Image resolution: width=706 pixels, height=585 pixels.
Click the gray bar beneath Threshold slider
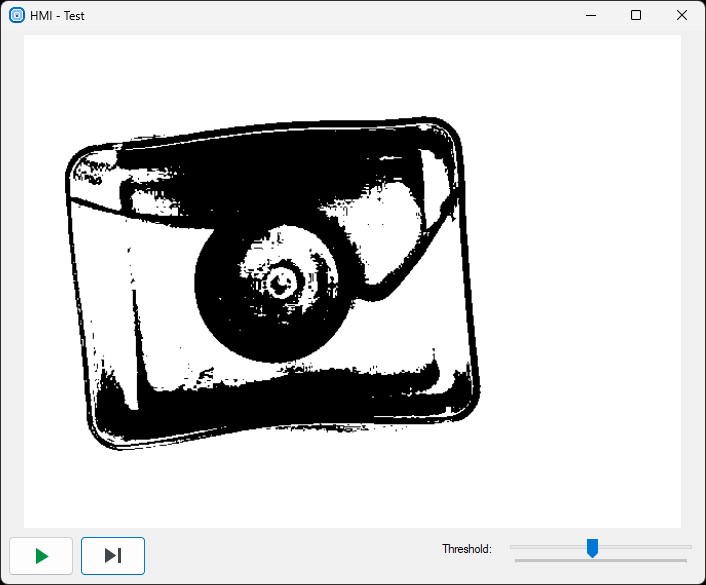[x=600, y=561]
